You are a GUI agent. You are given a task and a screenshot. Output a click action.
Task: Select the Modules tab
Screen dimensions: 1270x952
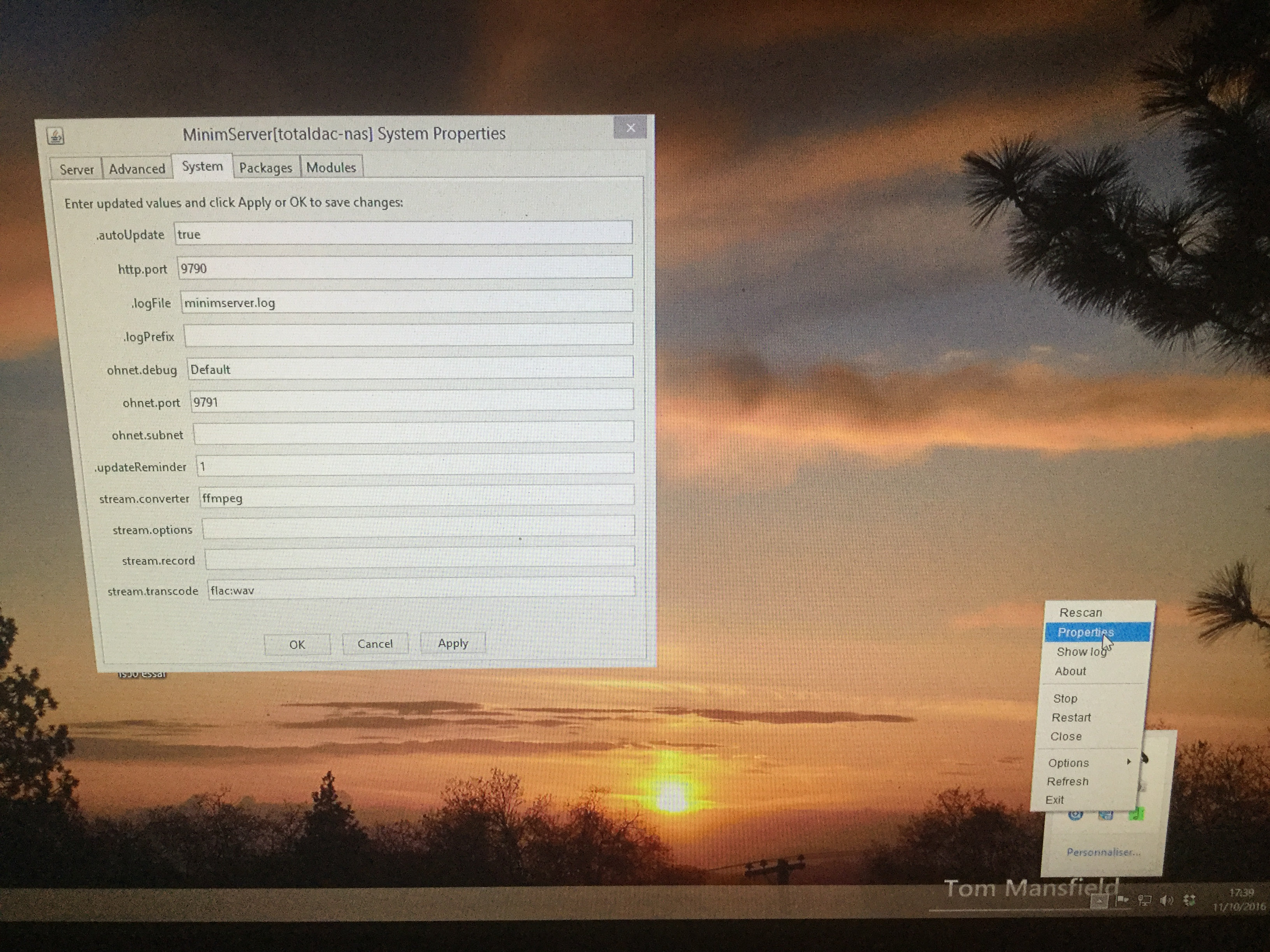pos(331,167)
